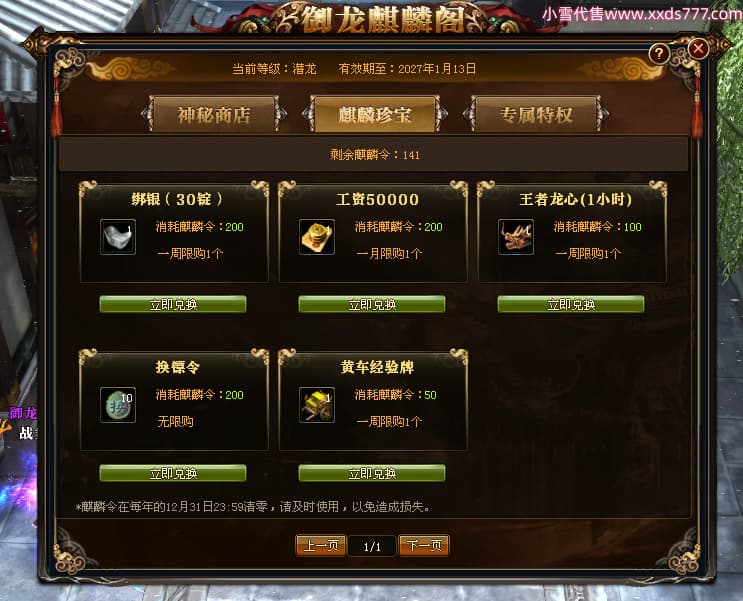Select the 麒麟珍宝 tab
743x601 pixels.
[x=375, y=114]
